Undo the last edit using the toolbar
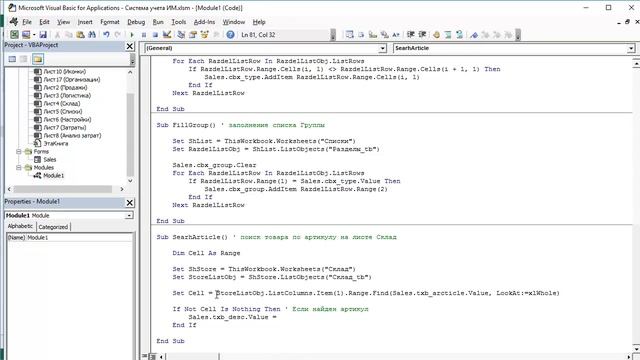The image size is (640, 360). coord(106,35)
